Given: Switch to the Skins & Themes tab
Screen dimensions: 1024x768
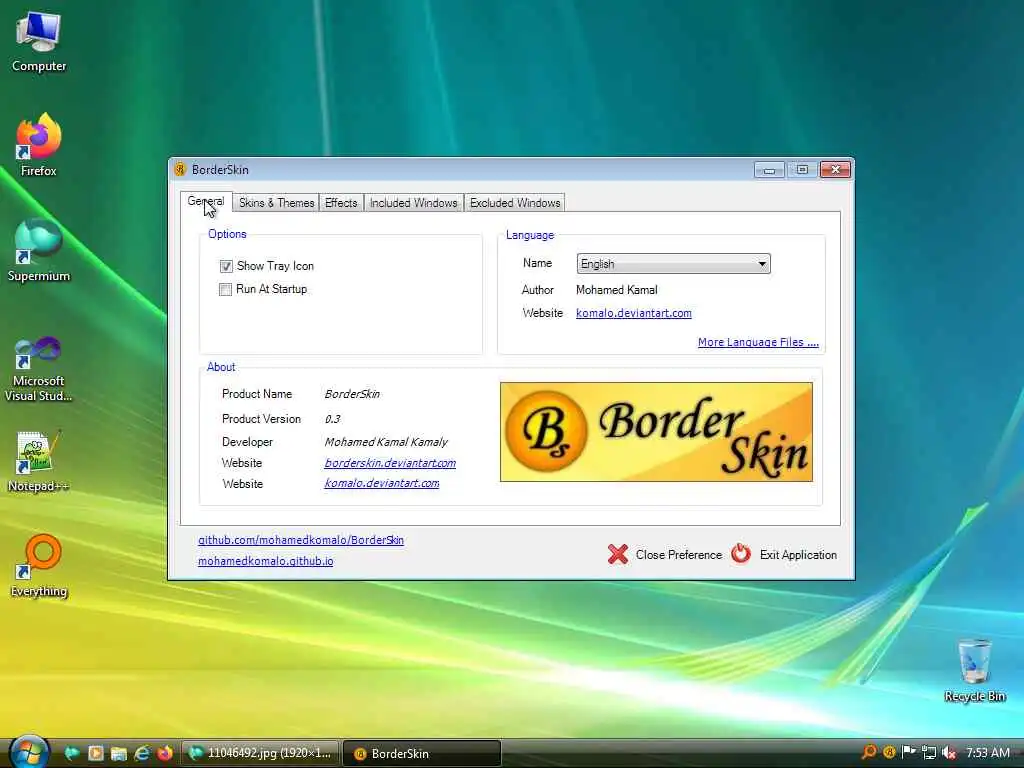Looking at the screenshot, I should [x=276, y=203].
